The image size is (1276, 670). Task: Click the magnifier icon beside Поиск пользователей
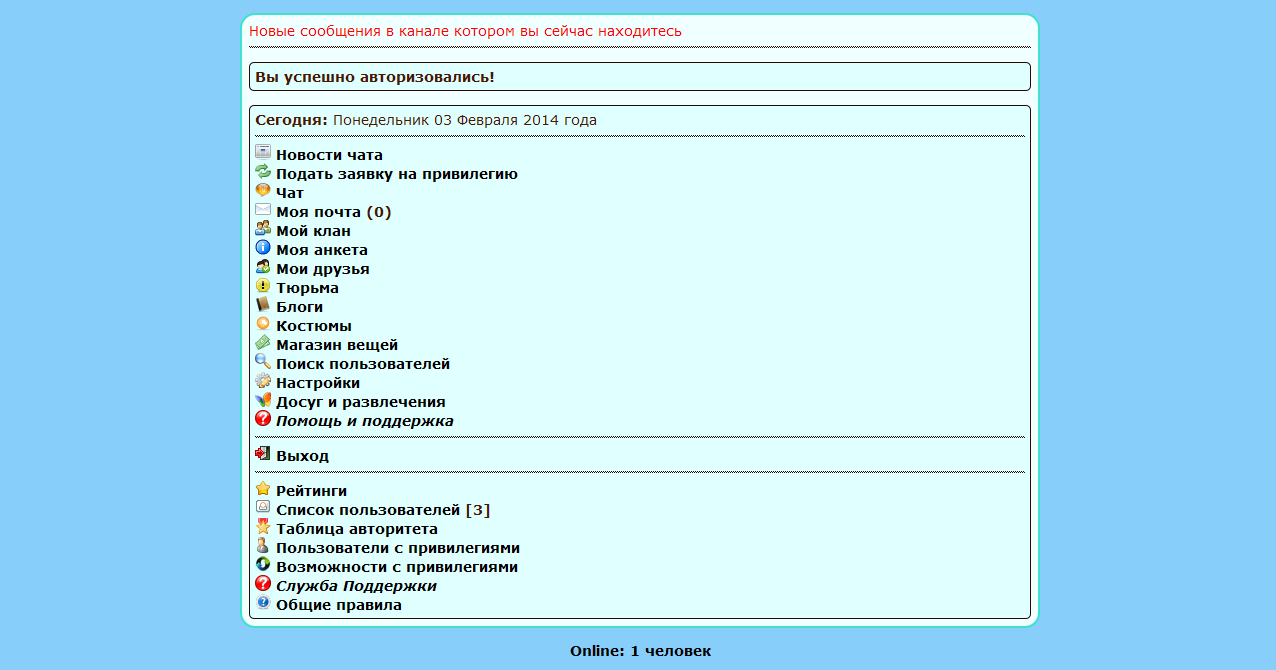(263, 361)
